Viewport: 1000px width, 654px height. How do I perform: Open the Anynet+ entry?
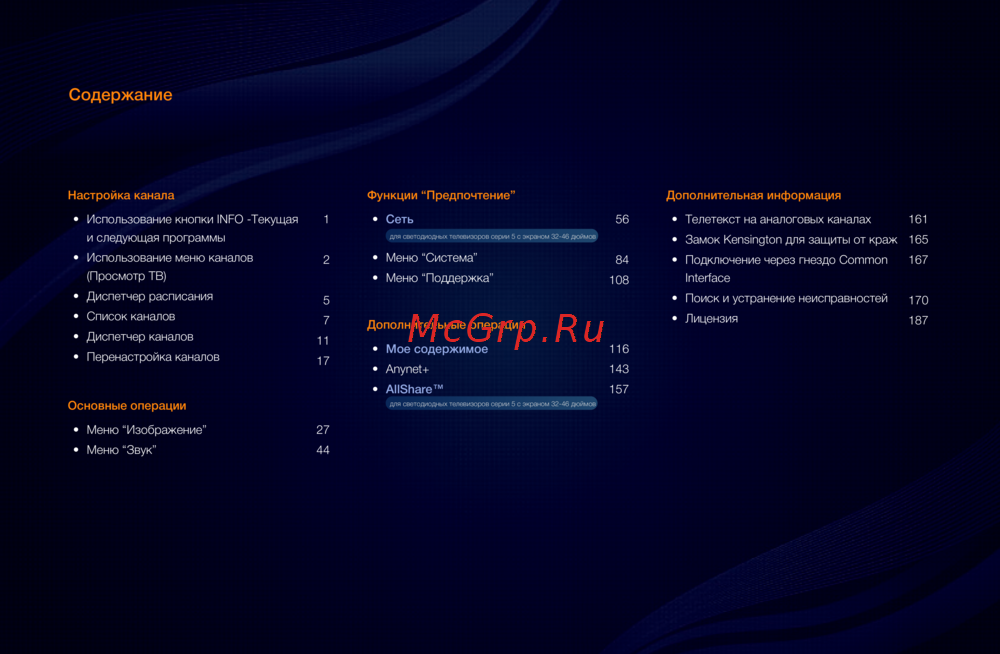pos(407,369)
